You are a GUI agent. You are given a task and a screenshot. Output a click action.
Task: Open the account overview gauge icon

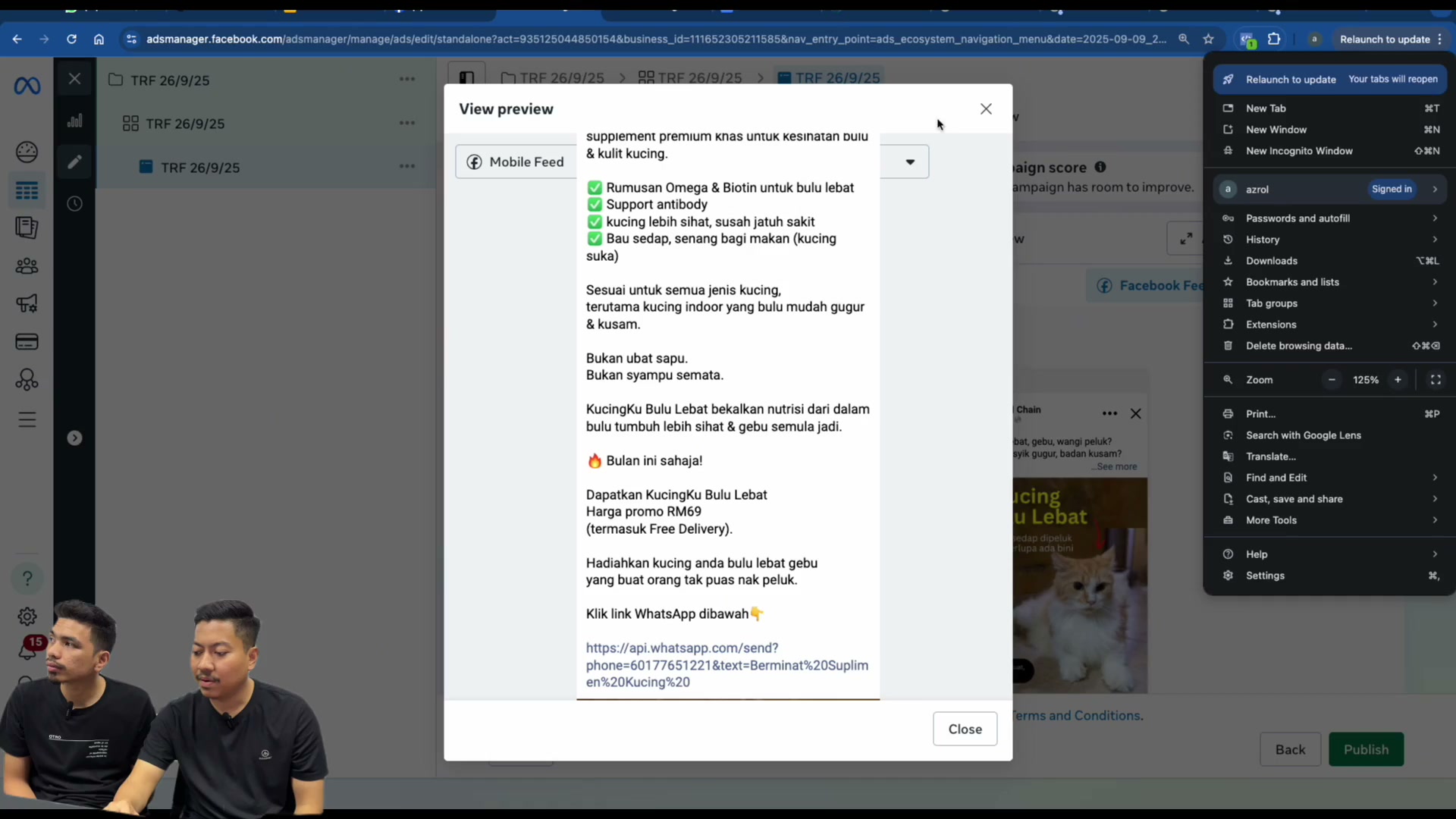click(x=27, y=152)
